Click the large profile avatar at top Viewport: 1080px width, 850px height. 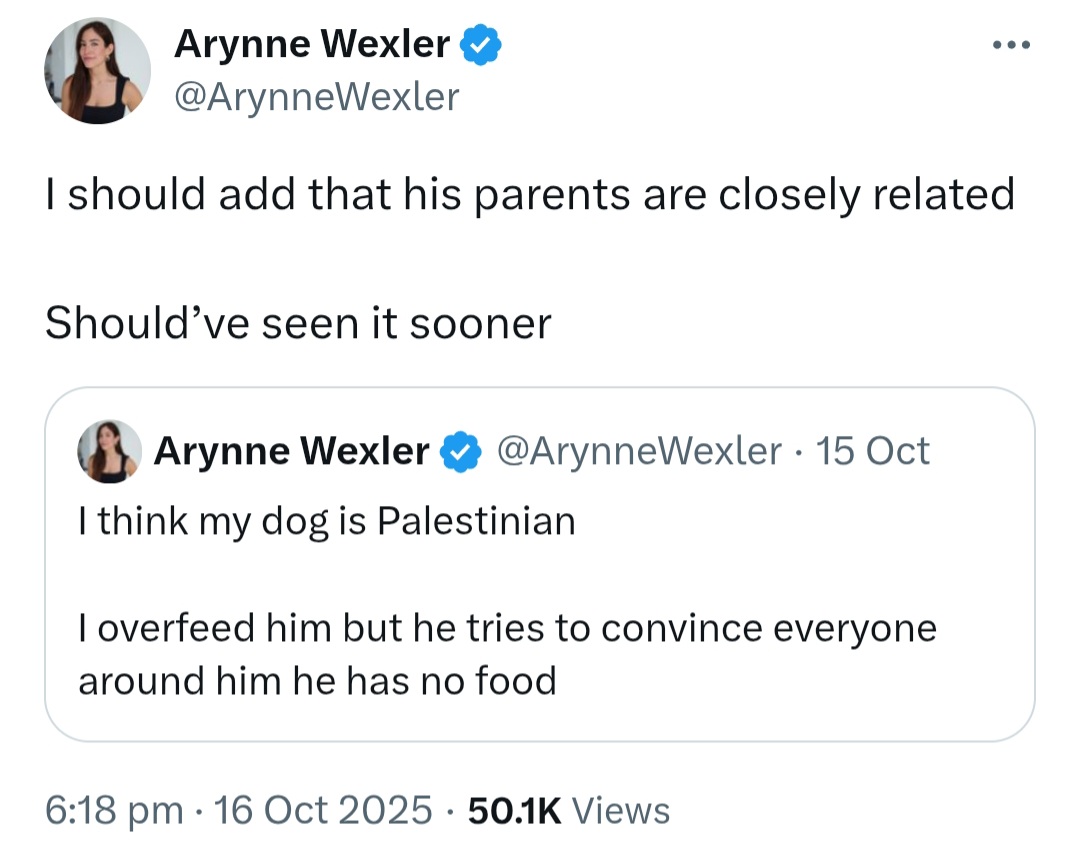pyautogui.click(x=97, y=71)
